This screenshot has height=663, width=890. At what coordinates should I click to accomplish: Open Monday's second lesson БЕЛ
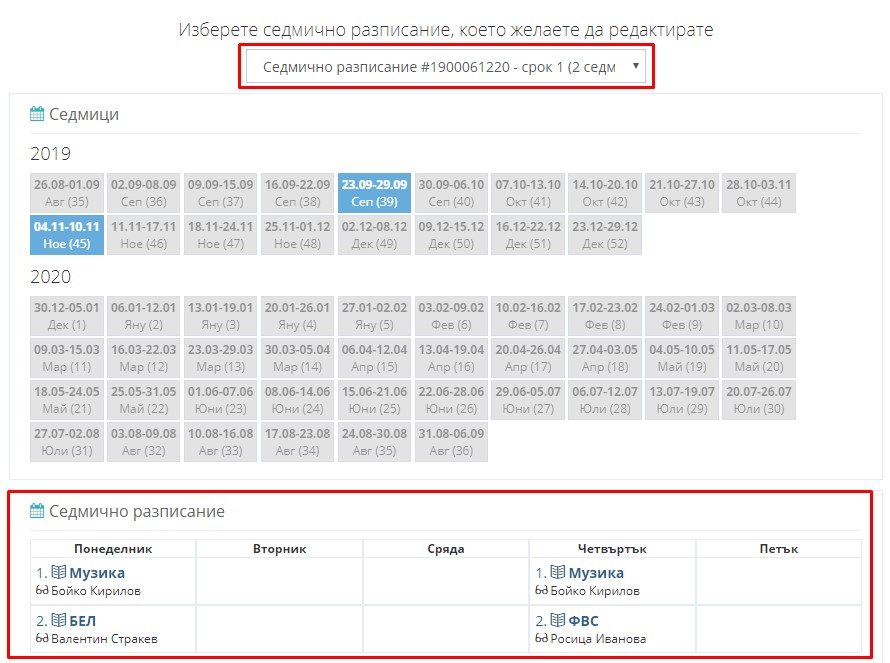coord(82,620)
